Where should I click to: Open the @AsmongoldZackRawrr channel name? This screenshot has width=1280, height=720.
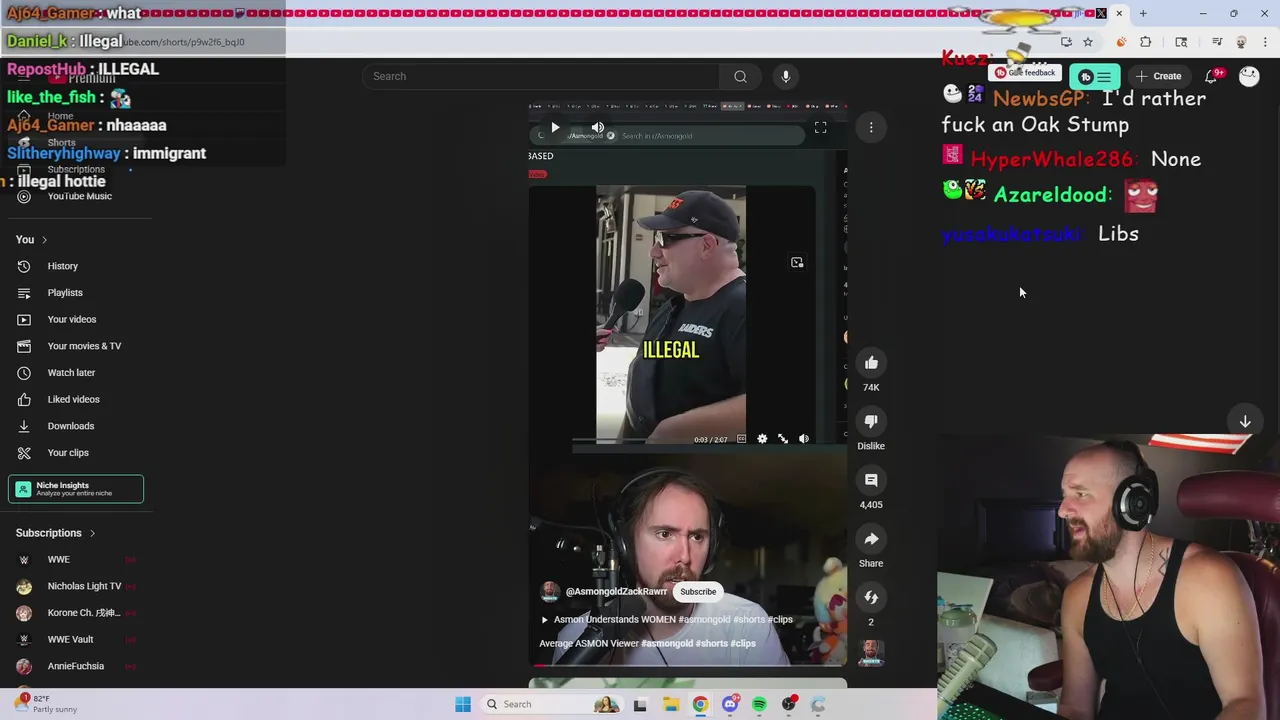pyautogui.click(x=616, y=592)
